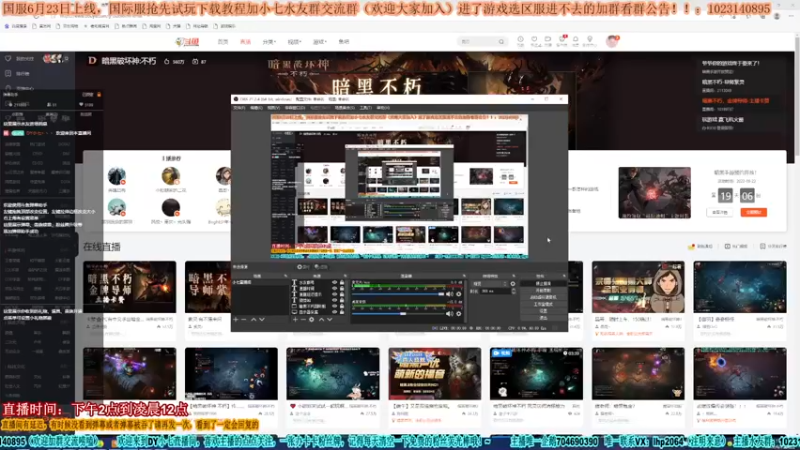800x450 pixels.
Task: Pop out the sources dock panel
Action: pyautogui.click(x=345, y=276)
